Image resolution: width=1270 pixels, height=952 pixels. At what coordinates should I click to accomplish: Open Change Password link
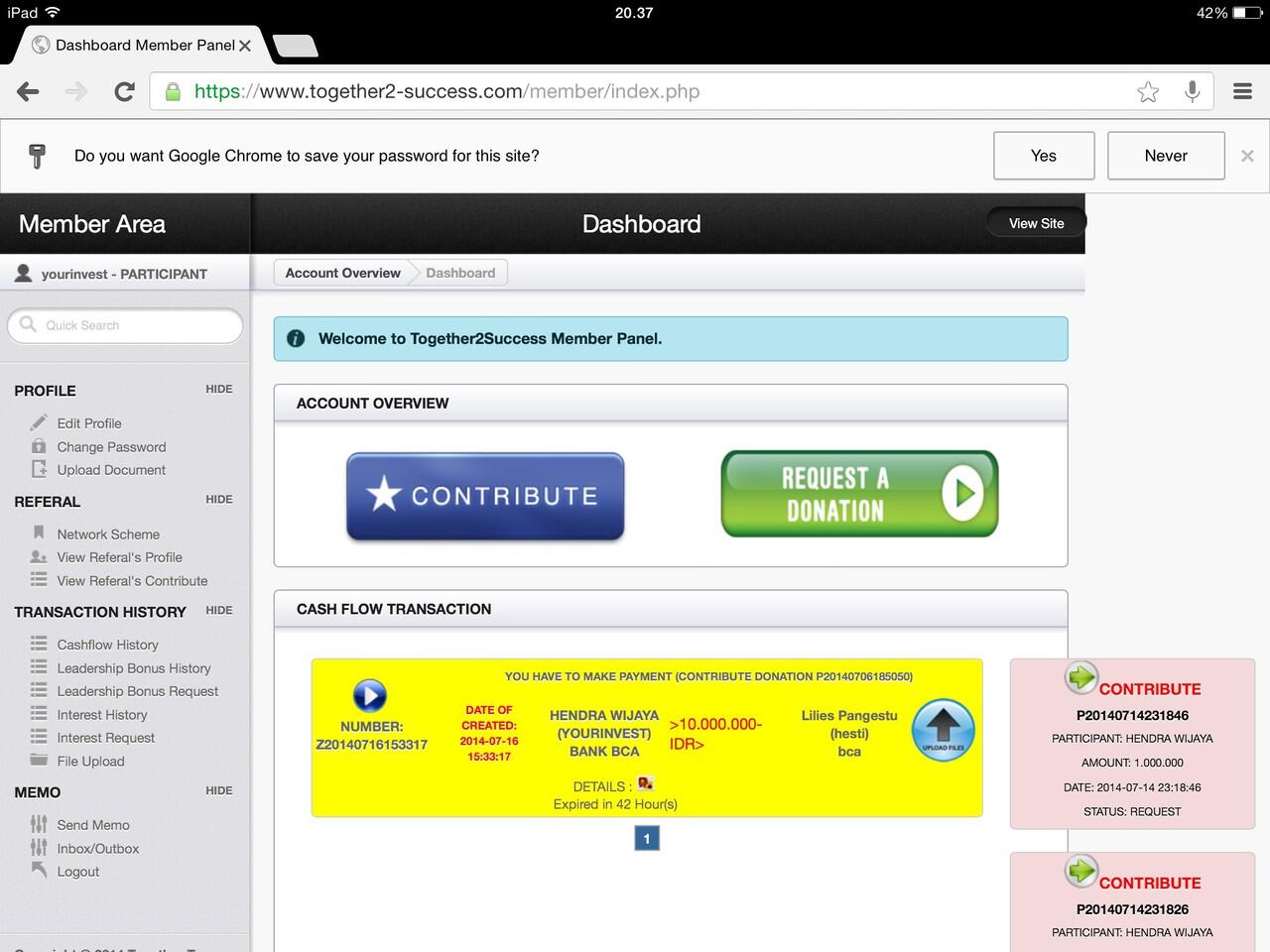coord(111,447)
